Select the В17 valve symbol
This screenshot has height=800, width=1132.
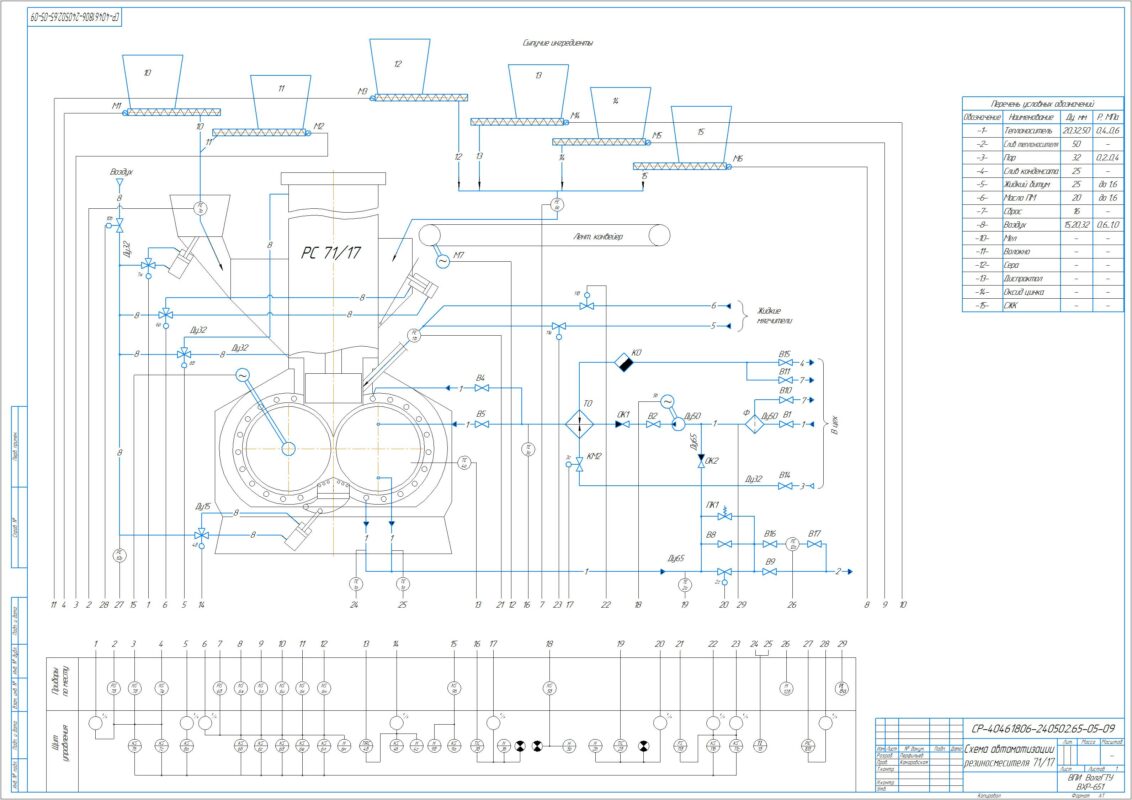point(814,544)
